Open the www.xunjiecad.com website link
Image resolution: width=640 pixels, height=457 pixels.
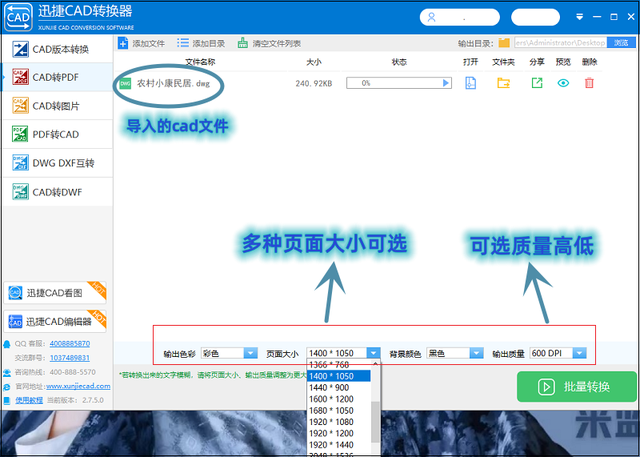click(x=78, y=386)
